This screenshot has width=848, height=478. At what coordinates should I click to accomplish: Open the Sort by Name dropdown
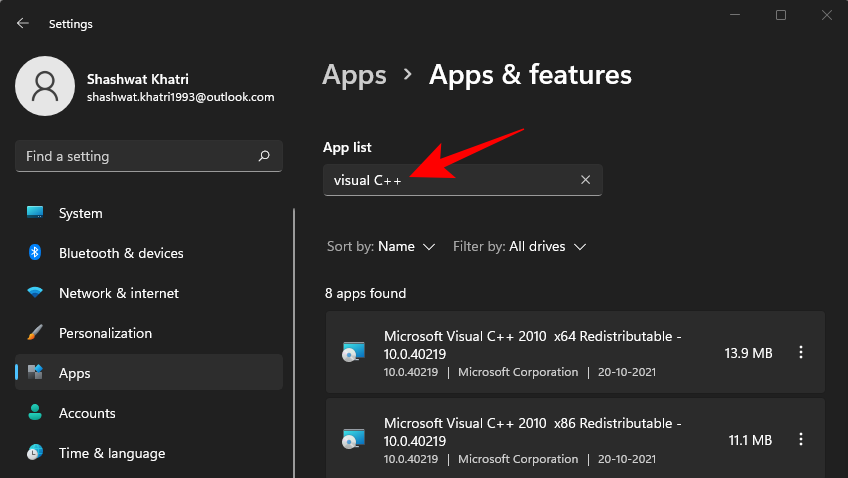point(381,246)
